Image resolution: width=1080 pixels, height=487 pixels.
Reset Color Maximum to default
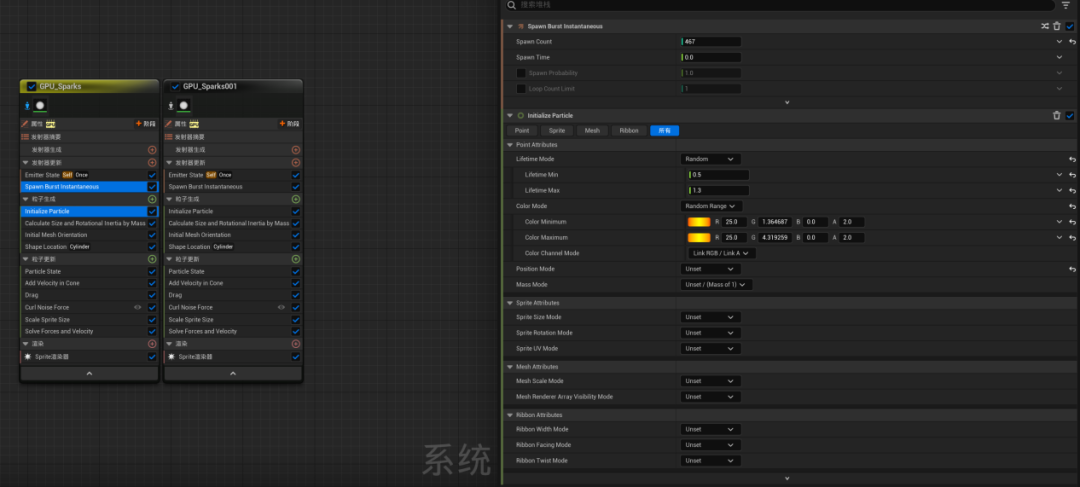point(1072,238)
